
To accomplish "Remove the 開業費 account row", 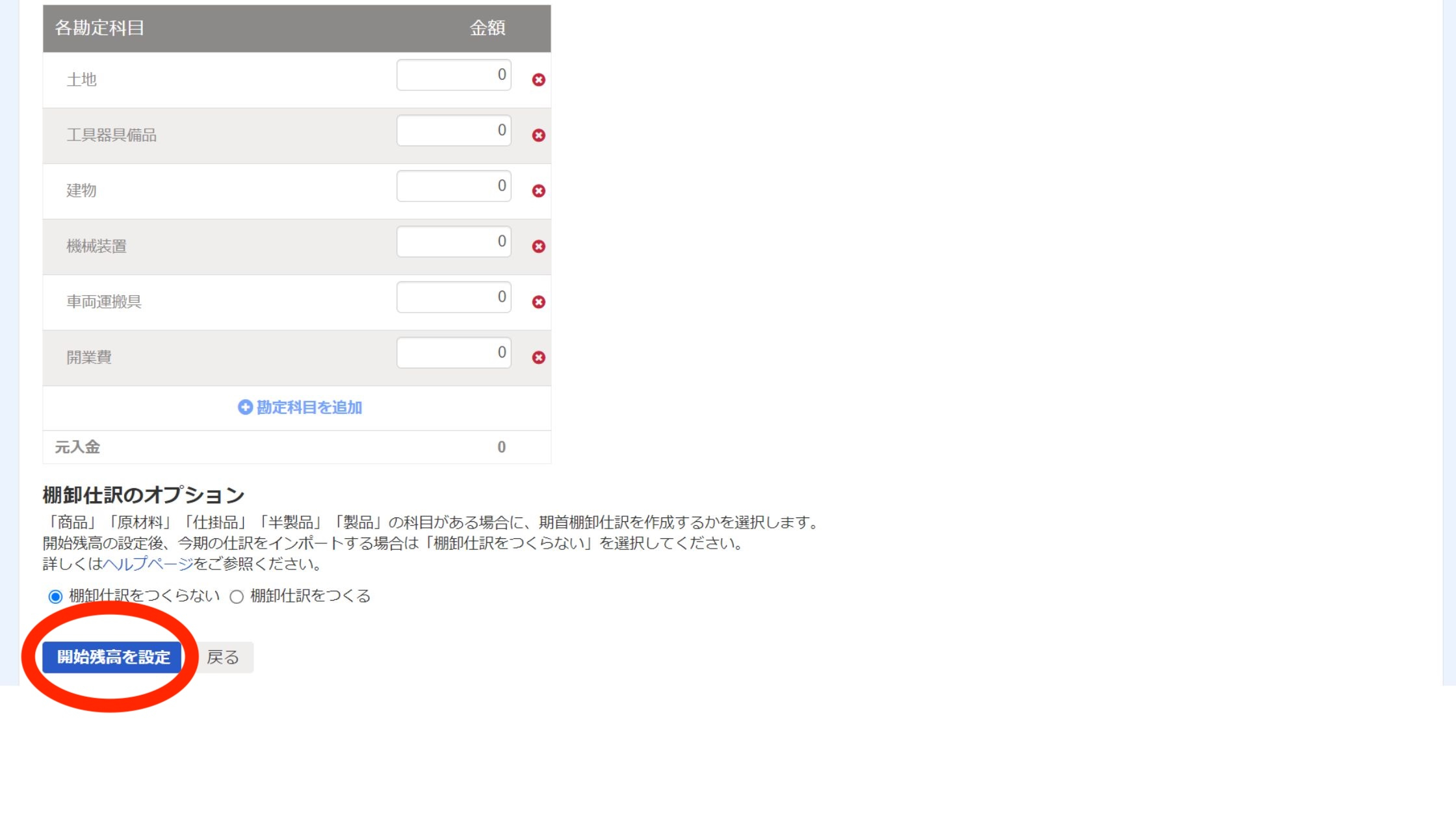I will [x=538, y=357].
